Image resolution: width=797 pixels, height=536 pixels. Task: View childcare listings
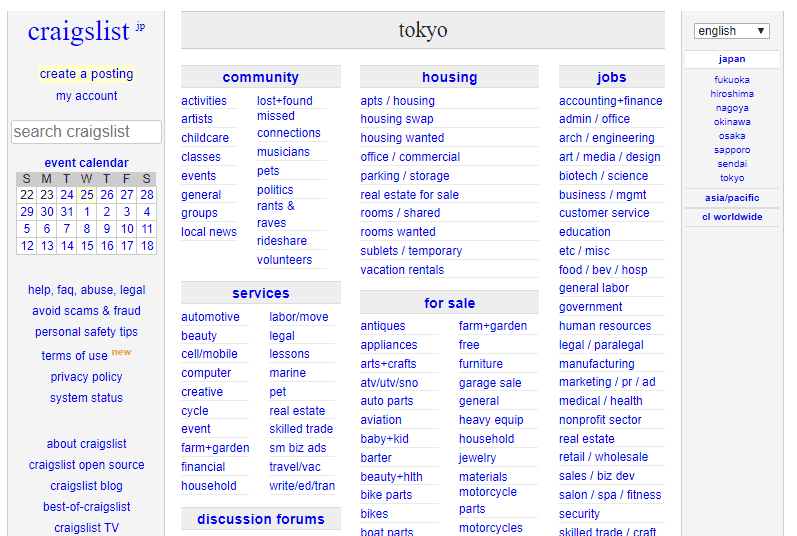point(205,138)
